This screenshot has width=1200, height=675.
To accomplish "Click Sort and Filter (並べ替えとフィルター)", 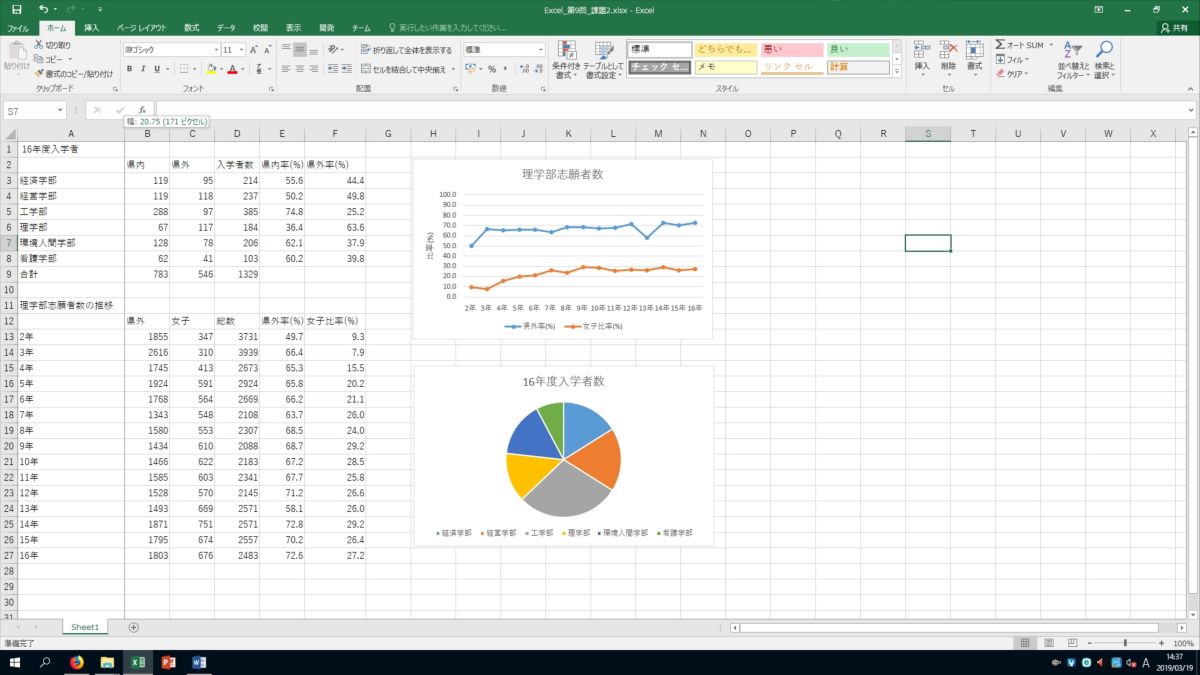I will coord(1072,60).
